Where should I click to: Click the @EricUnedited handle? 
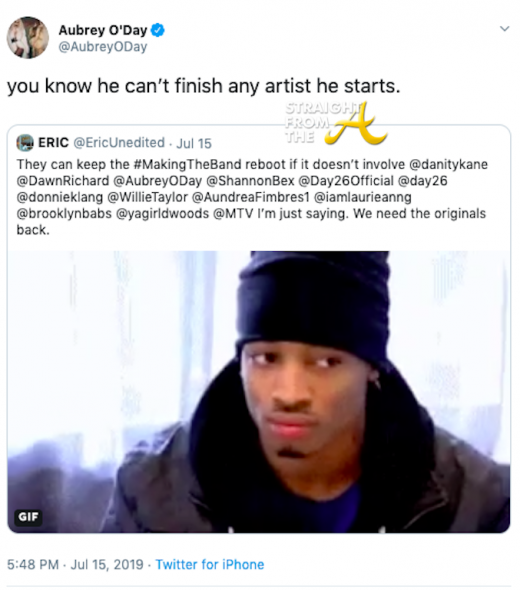click(119, 143)
